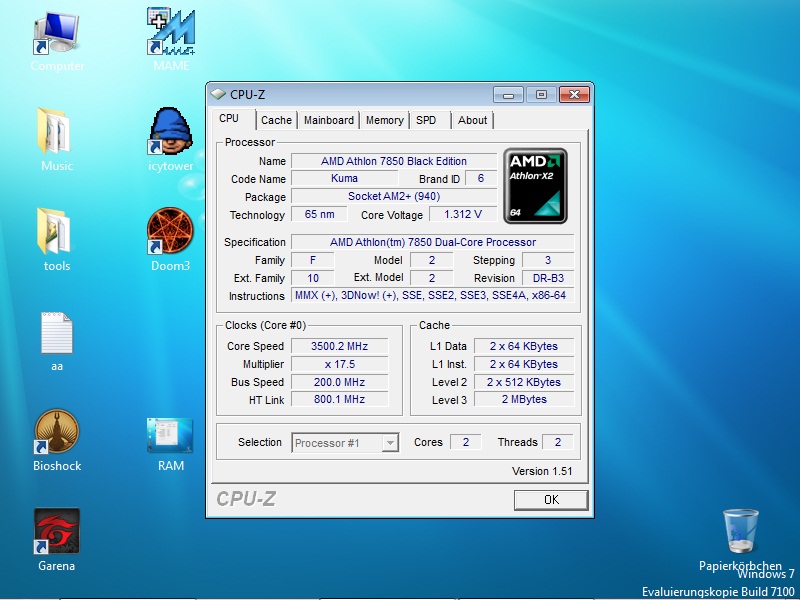
Task: Click the AMD Athlon X2 logo
Action: (x=535, y=186)
